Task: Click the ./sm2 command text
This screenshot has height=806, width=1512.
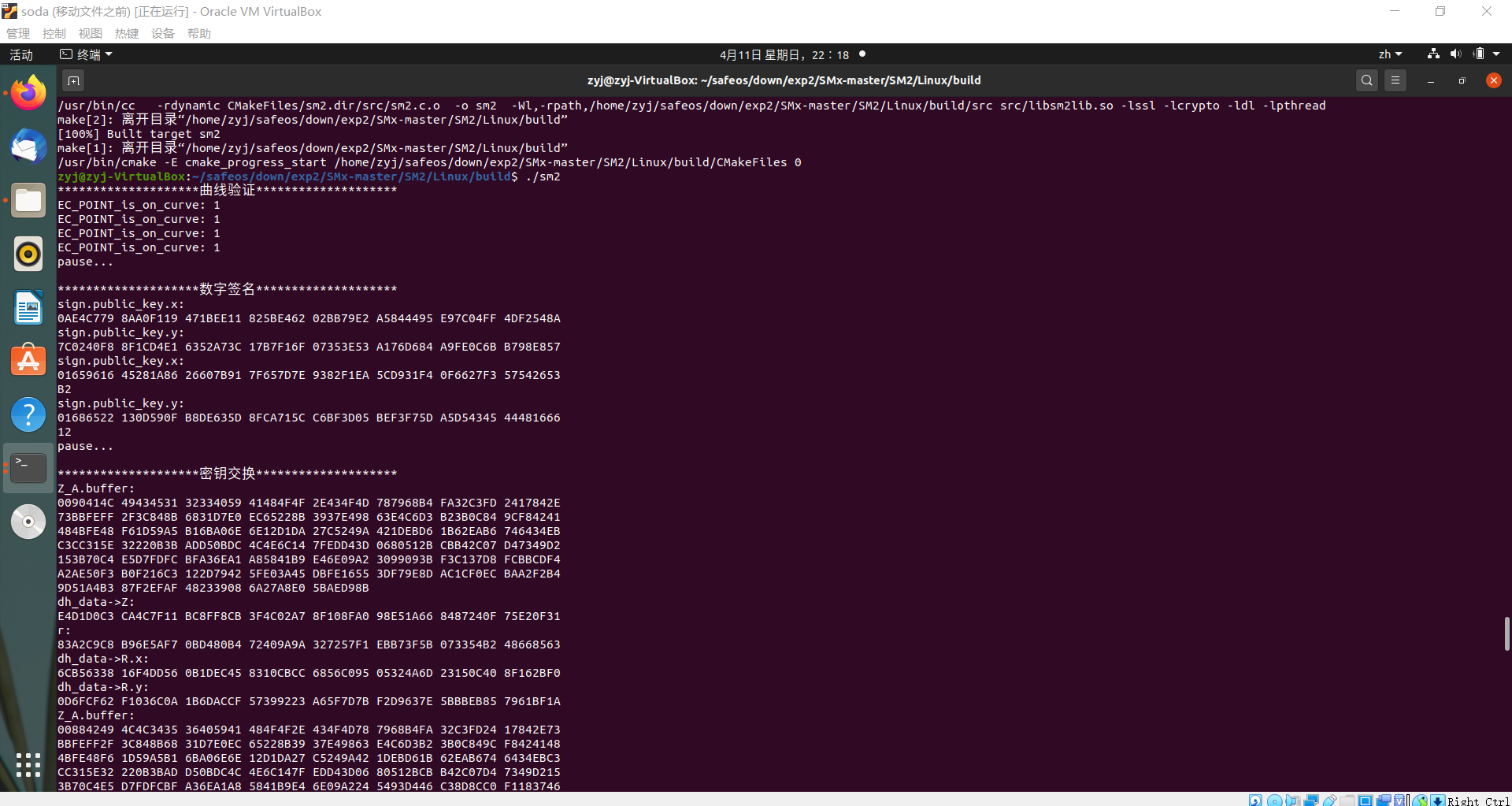Action: coord(543,176)
